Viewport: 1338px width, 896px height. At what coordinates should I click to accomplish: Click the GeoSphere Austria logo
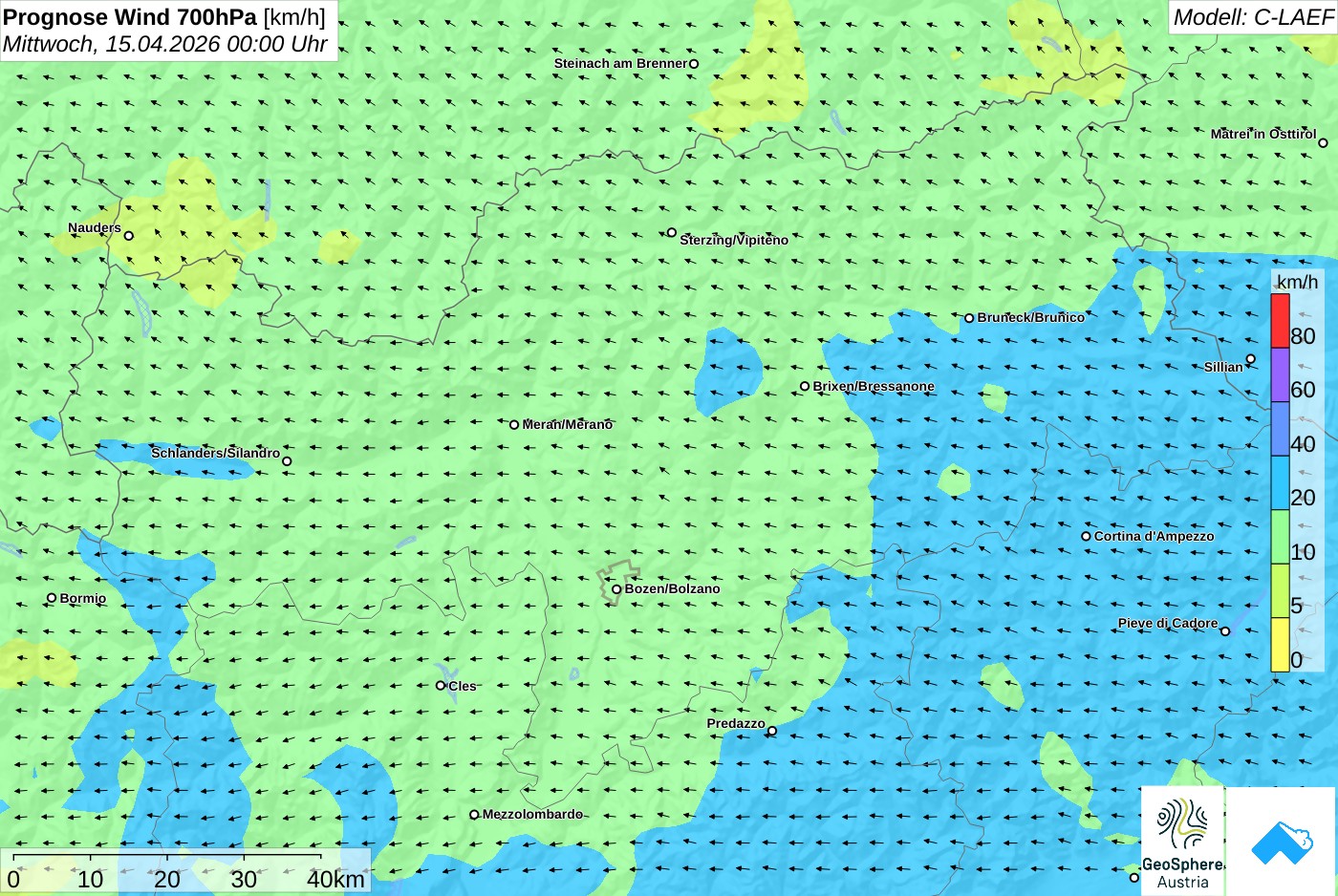pos(1182,842)
